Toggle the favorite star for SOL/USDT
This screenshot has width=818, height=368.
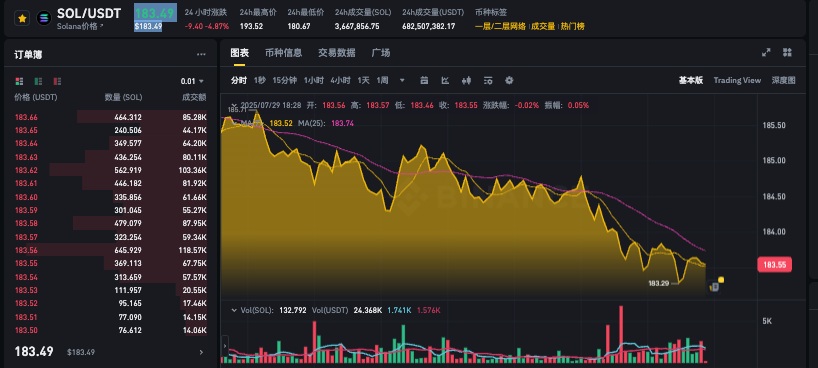coord(22,18)
